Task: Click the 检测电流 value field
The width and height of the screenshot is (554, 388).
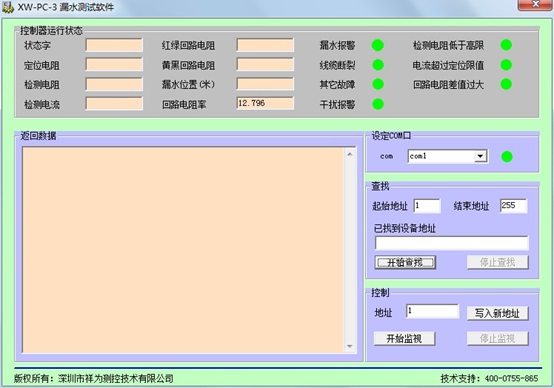Action: point(114,104)
